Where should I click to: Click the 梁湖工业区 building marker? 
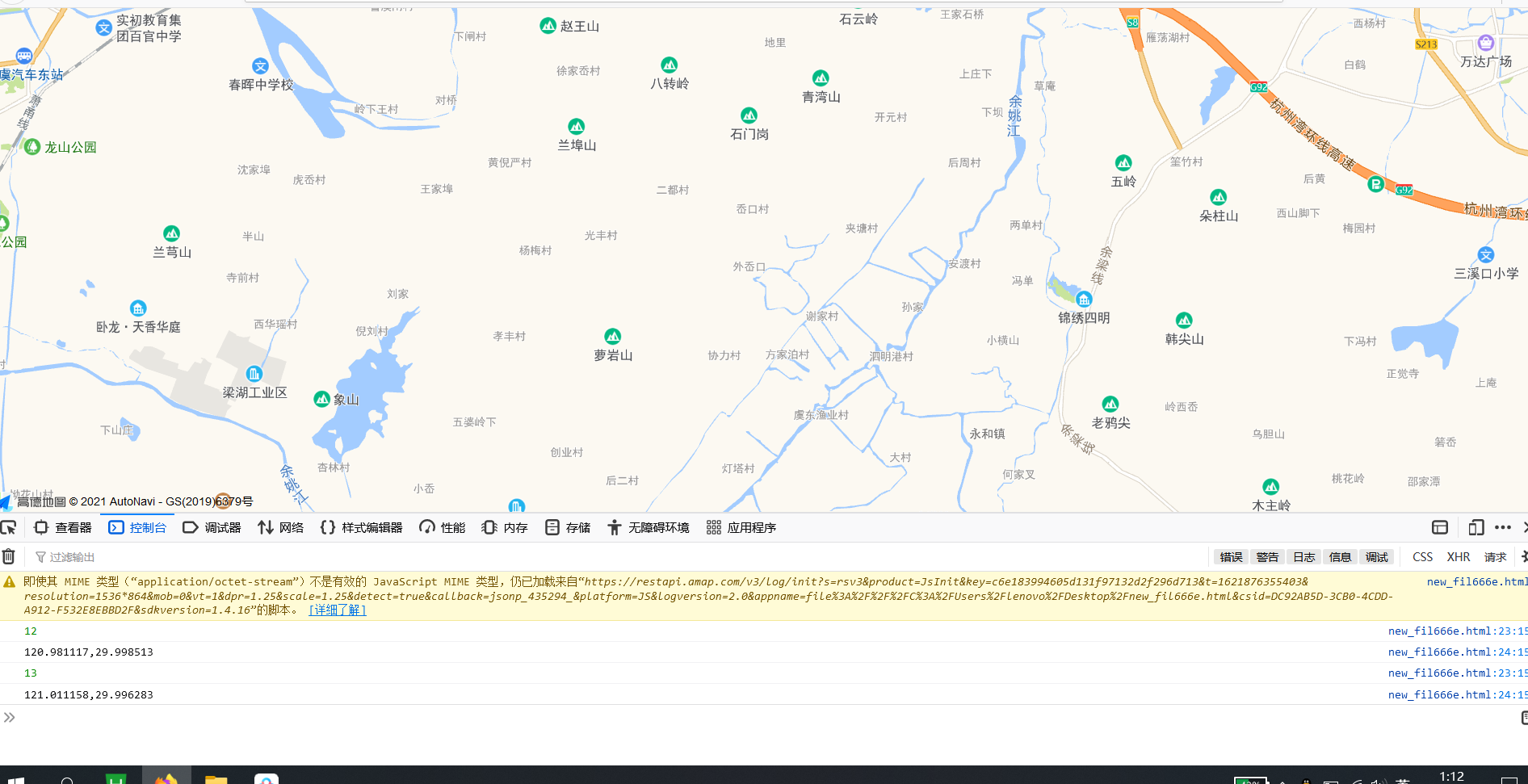254,374
